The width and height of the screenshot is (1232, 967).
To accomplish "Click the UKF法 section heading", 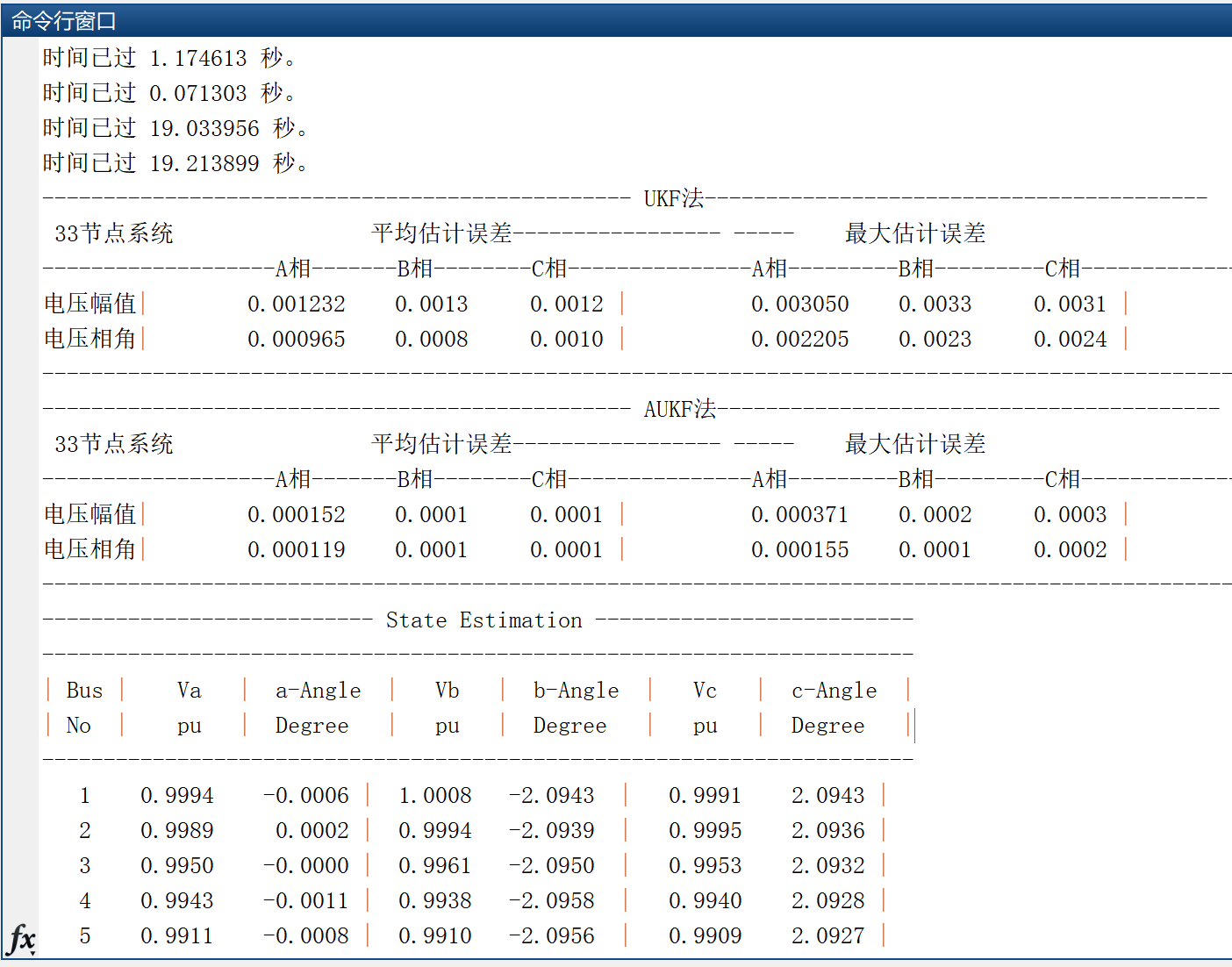I will pos(674,198).
